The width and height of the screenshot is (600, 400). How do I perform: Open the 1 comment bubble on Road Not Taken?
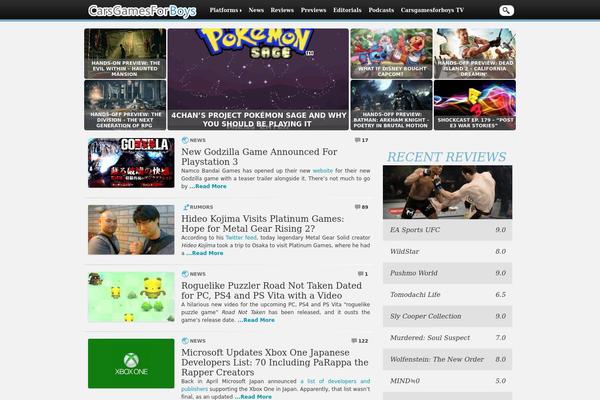coord(362,274)
